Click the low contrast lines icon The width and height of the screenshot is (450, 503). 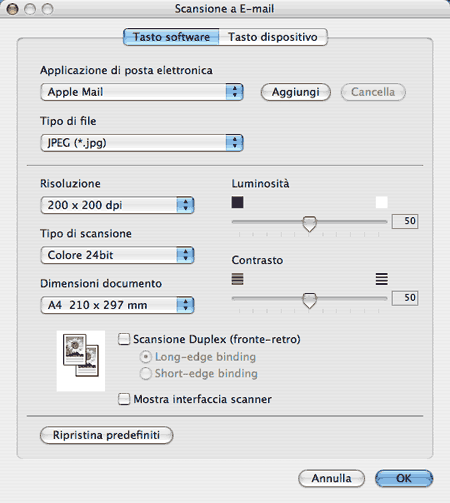(x=237, y=279)
